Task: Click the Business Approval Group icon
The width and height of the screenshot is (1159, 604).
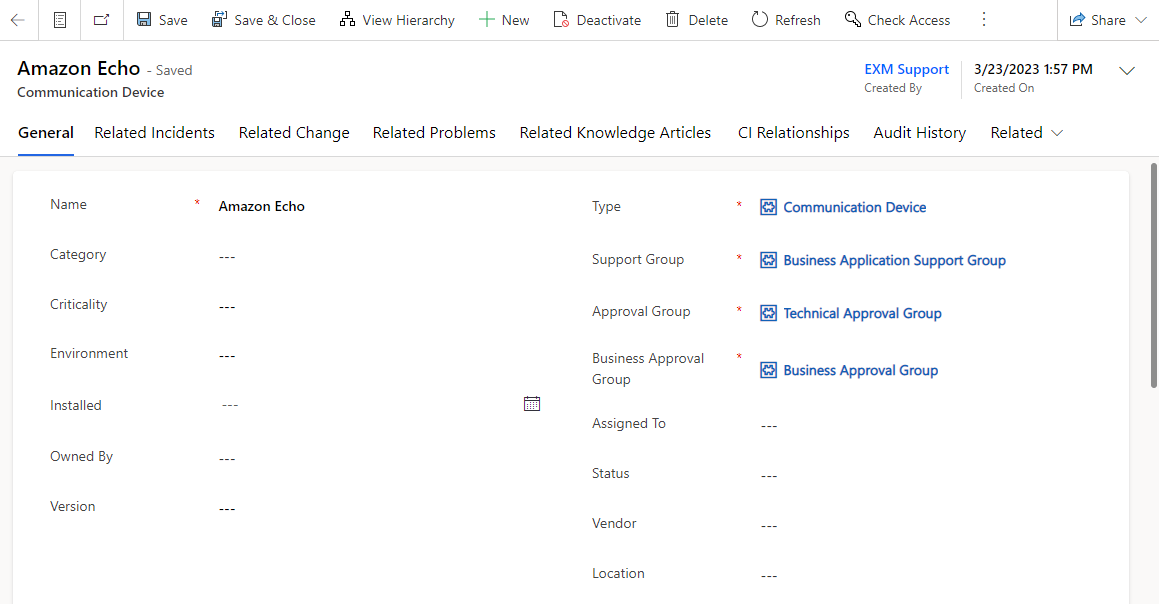Action: point(769,370)
